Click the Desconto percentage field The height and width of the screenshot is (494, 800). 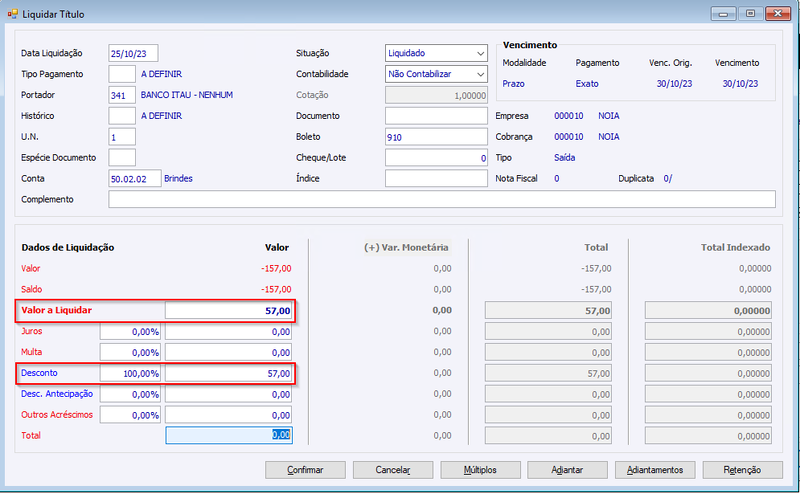pos(130,374)
